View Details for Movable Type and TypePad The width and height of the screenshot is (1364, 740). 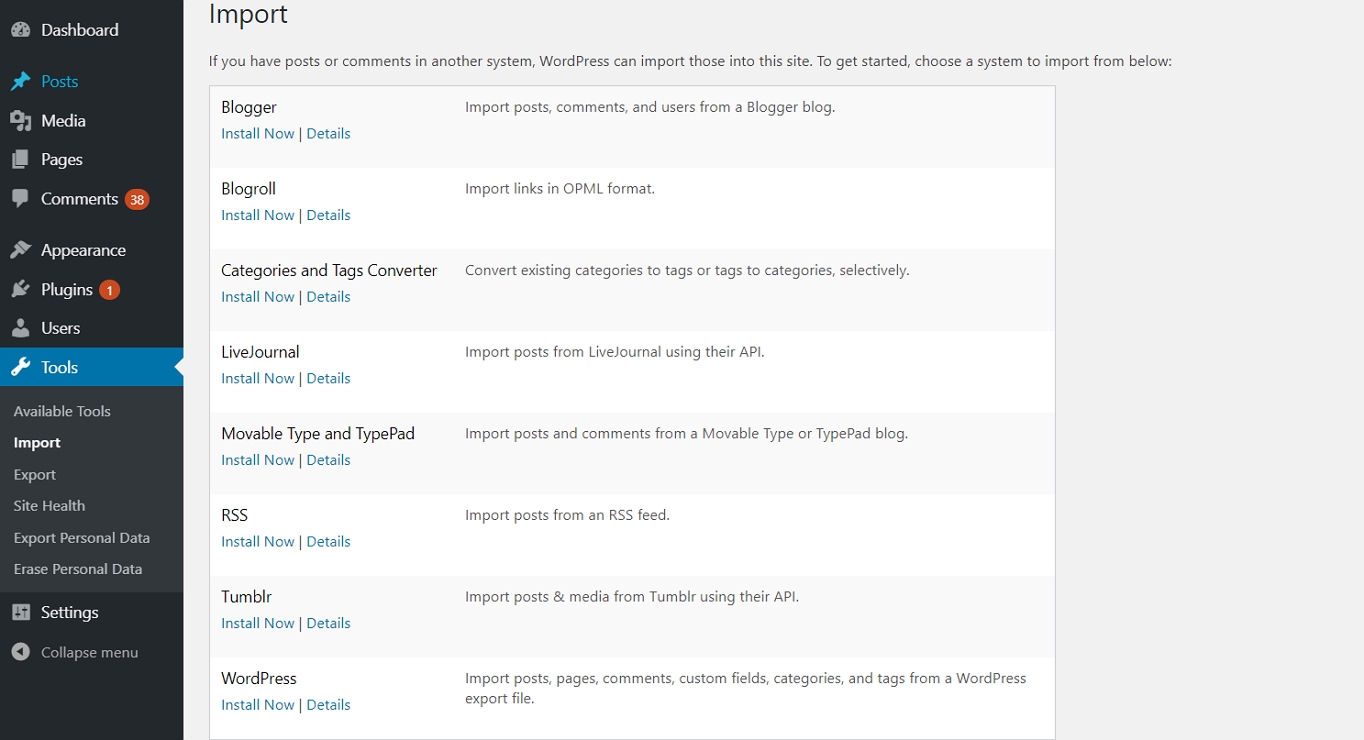328,460
